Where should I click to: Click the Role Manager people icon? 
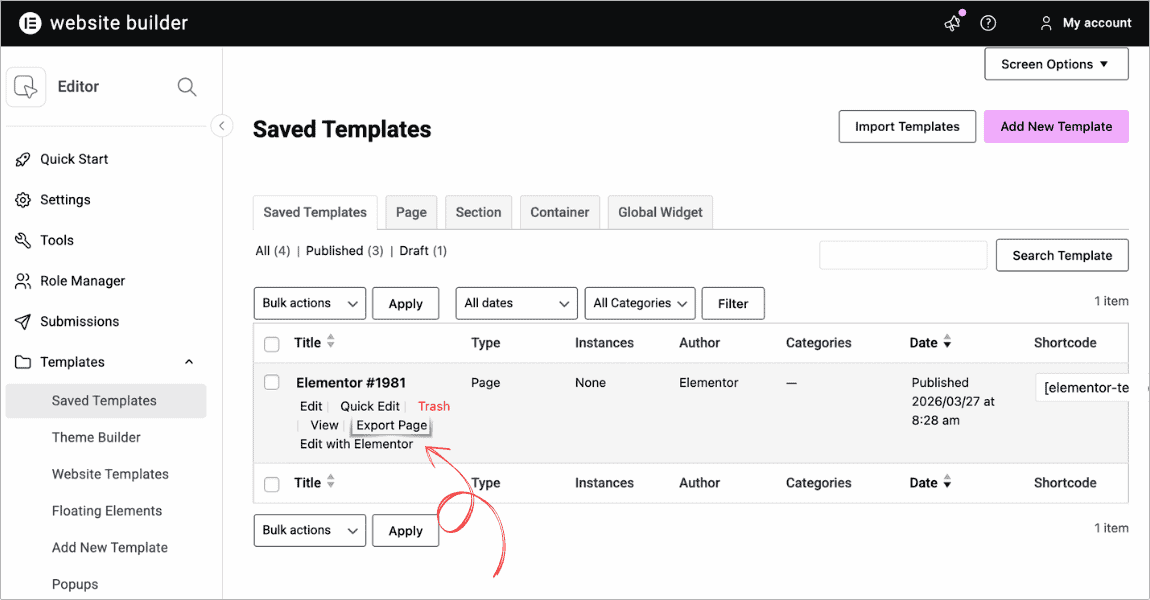point(23,281)
